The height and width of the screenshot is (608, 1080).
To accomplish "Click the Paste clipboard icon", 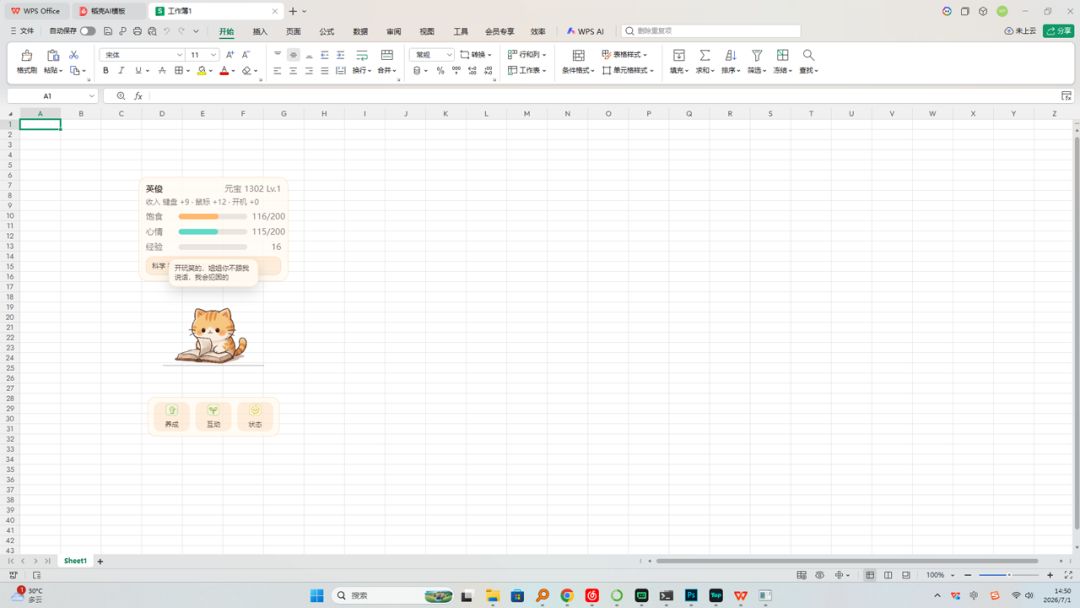I will click(52, 56).
